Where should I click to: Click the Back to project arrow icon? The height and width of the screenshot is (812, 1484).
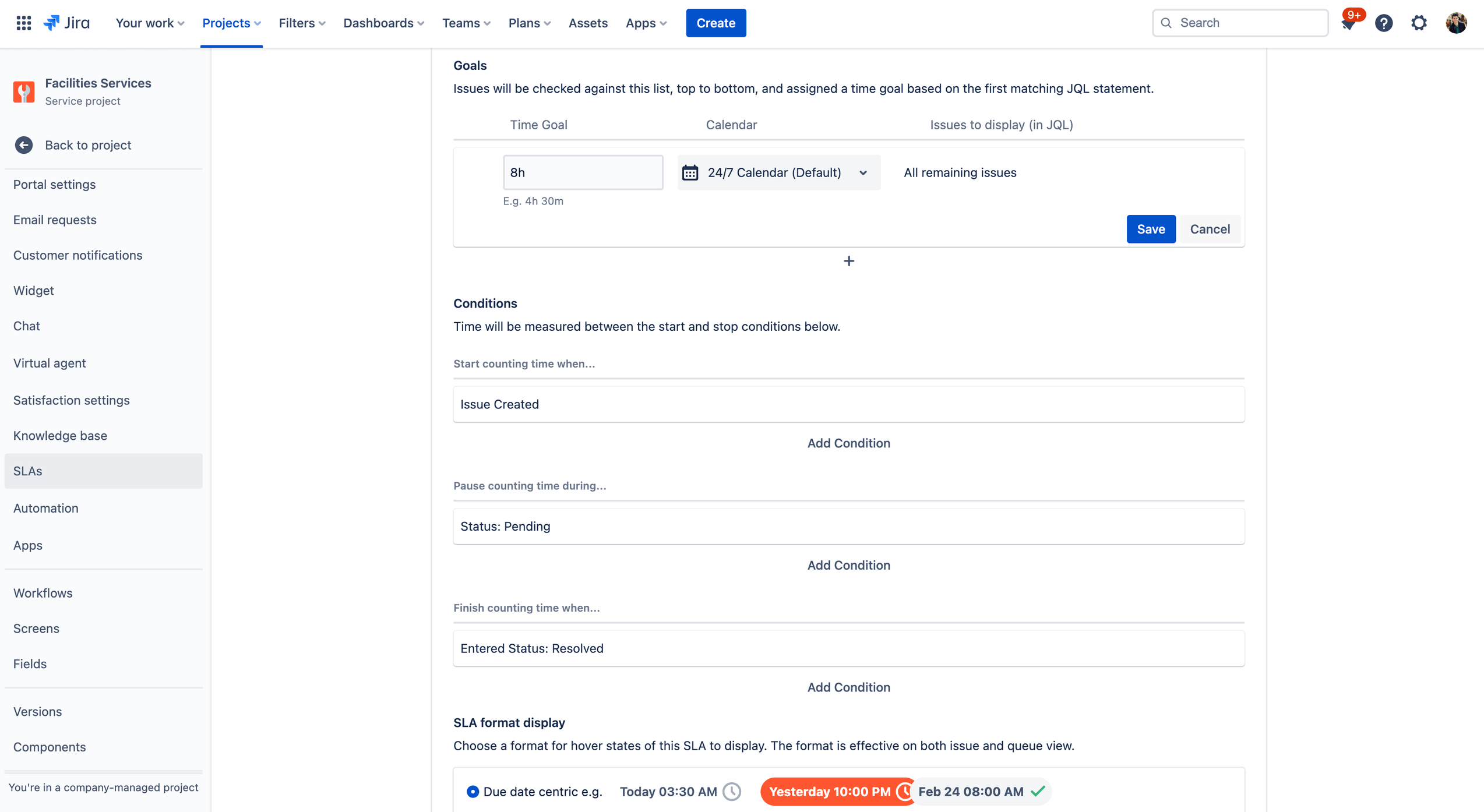24,144
